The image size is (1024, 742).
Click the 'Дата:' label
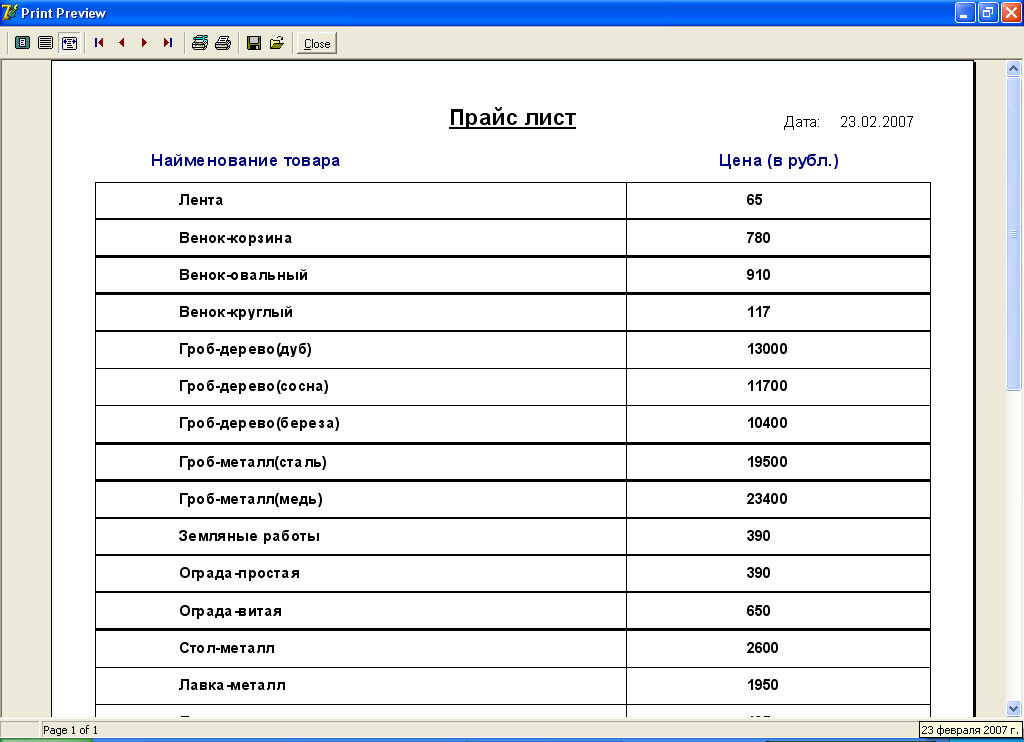tap(801, 122)
